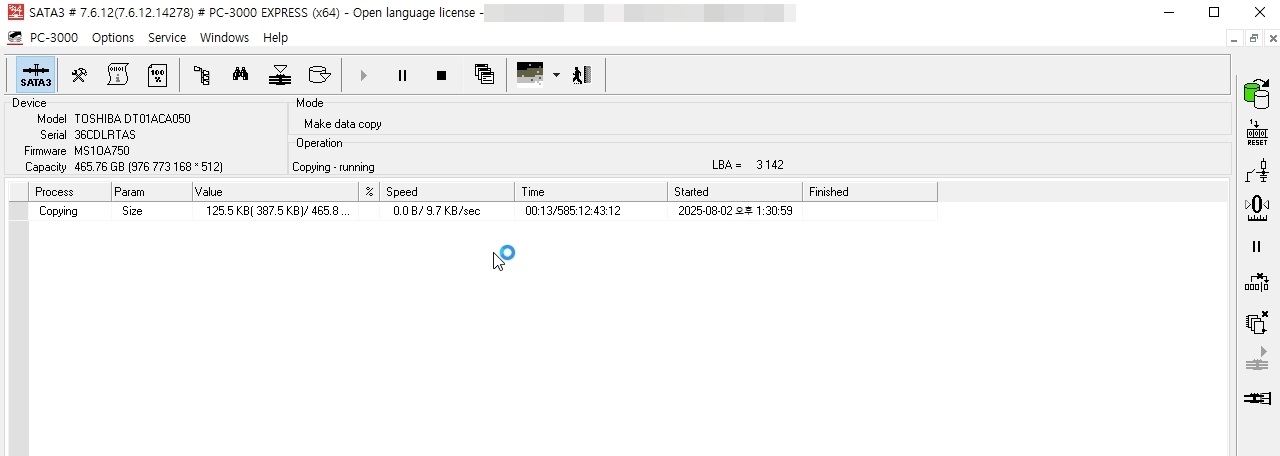Open the Options menu
Screen dimensions: 1280x456
pyautogui.click(x=113, y=37)
